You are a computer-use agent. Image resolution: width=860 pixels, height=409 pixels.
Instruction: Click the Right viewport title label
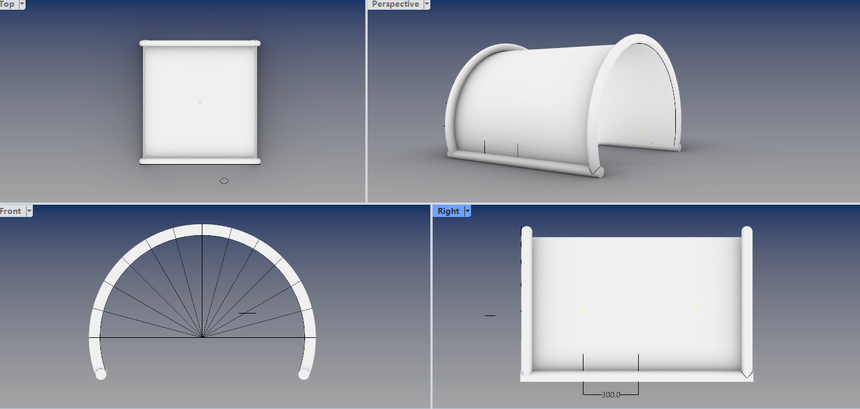tap(448, 211)
